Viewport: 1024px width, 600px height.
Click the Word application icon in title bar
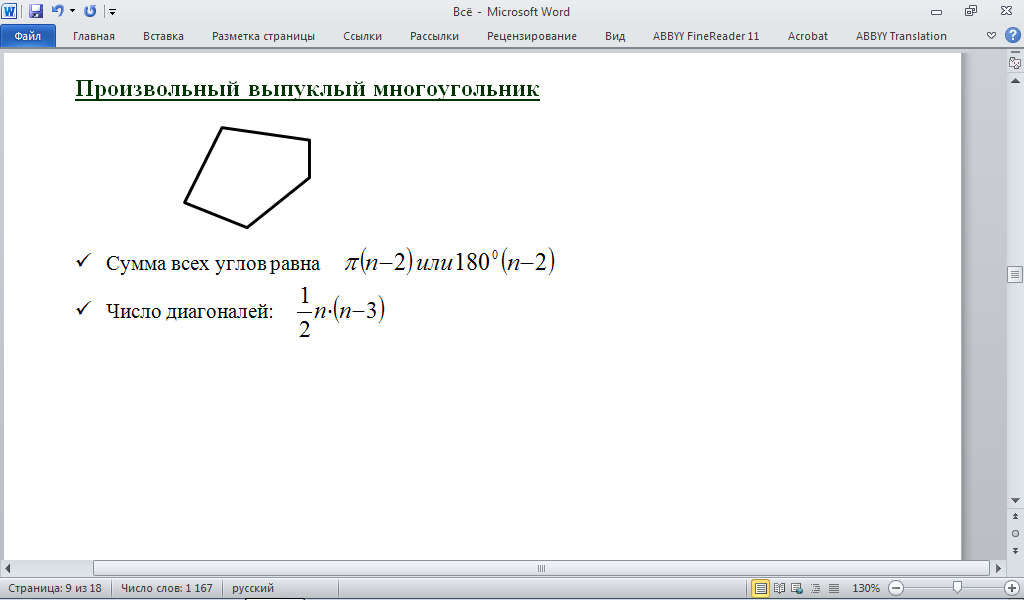point(9,11)
